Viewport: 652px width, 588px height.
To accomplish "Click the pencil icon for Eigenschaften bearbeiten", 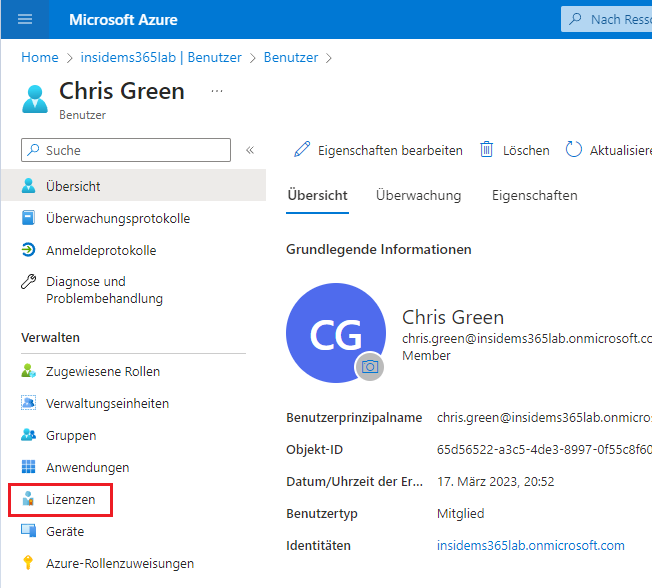I will [302, 150].
